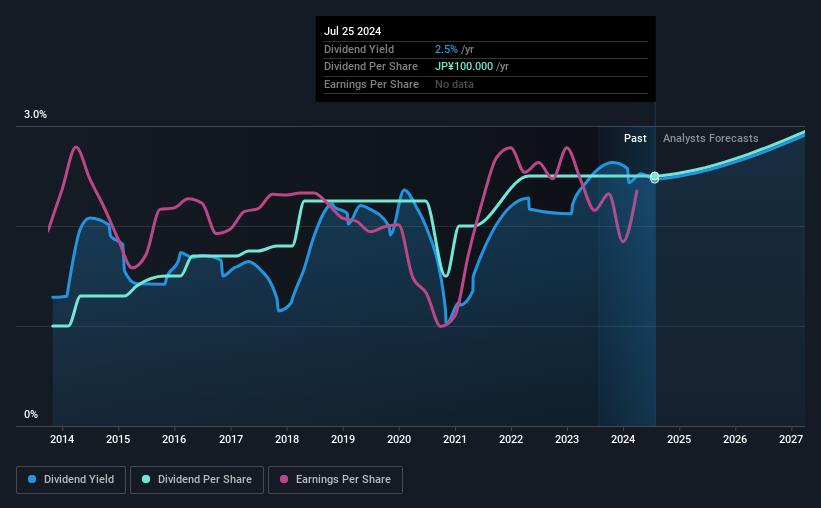Click the pink Earnings Per Share legend dot
The image size is (821, 508).
(284, 479)
